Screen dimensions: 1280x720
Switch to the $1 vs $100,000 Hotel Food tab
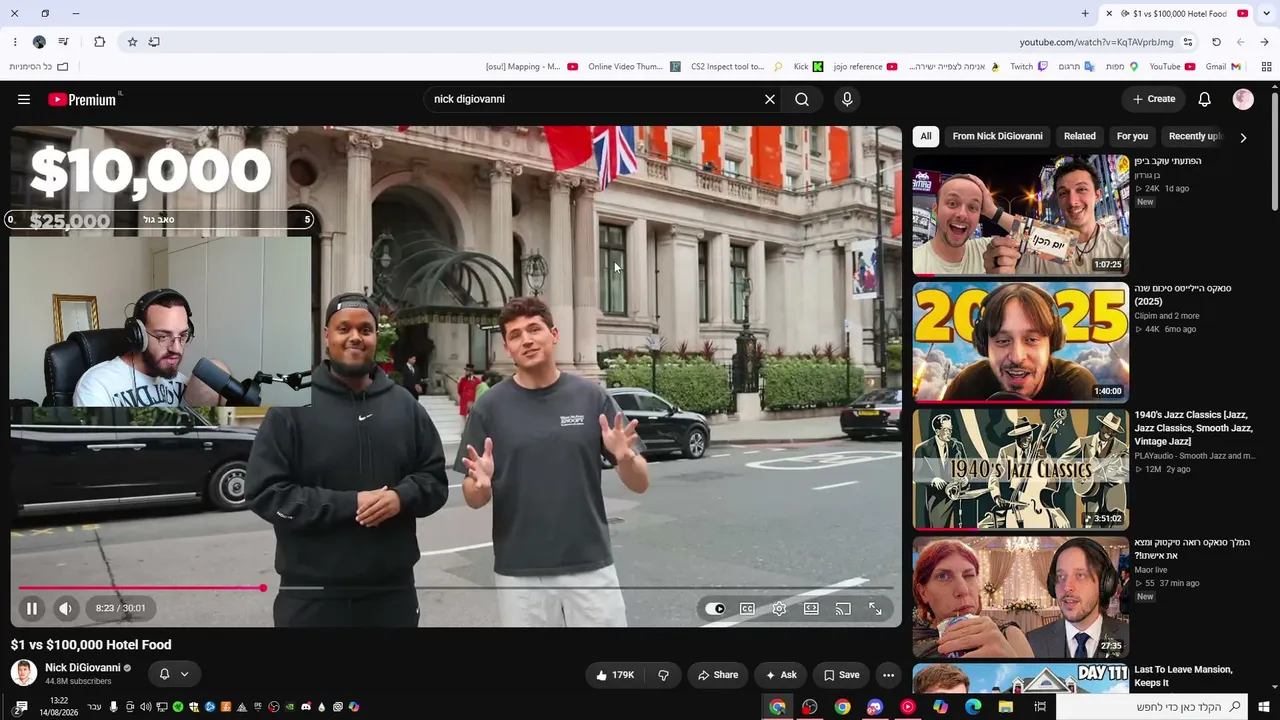(1173, 13)
